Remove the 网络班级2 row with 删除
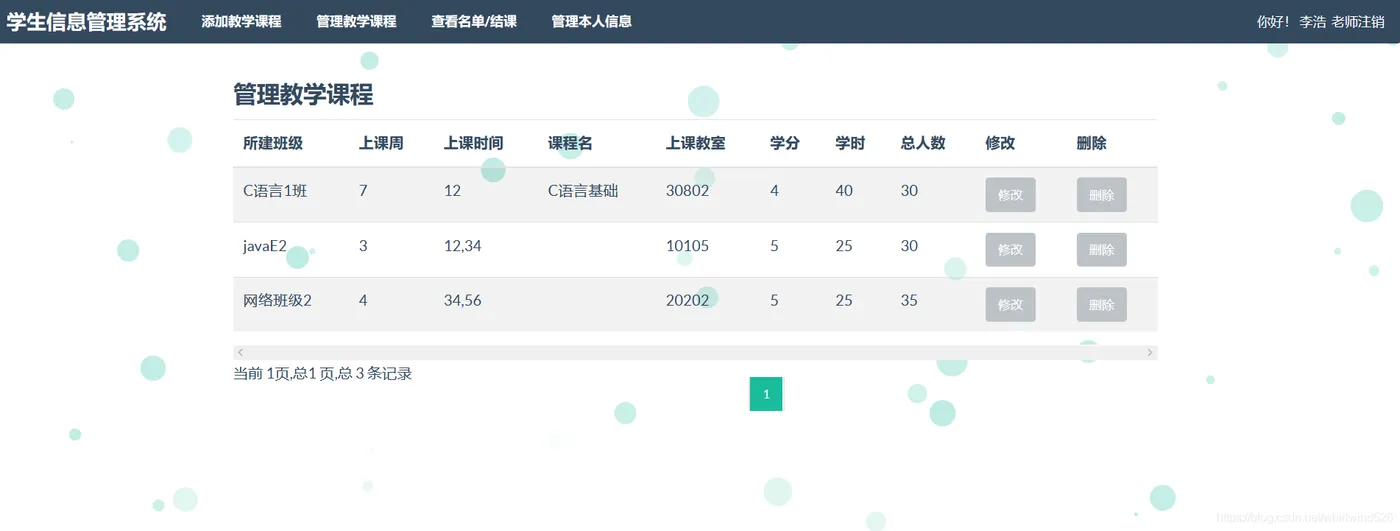1400x531 pixels. tap(1101, 304)
